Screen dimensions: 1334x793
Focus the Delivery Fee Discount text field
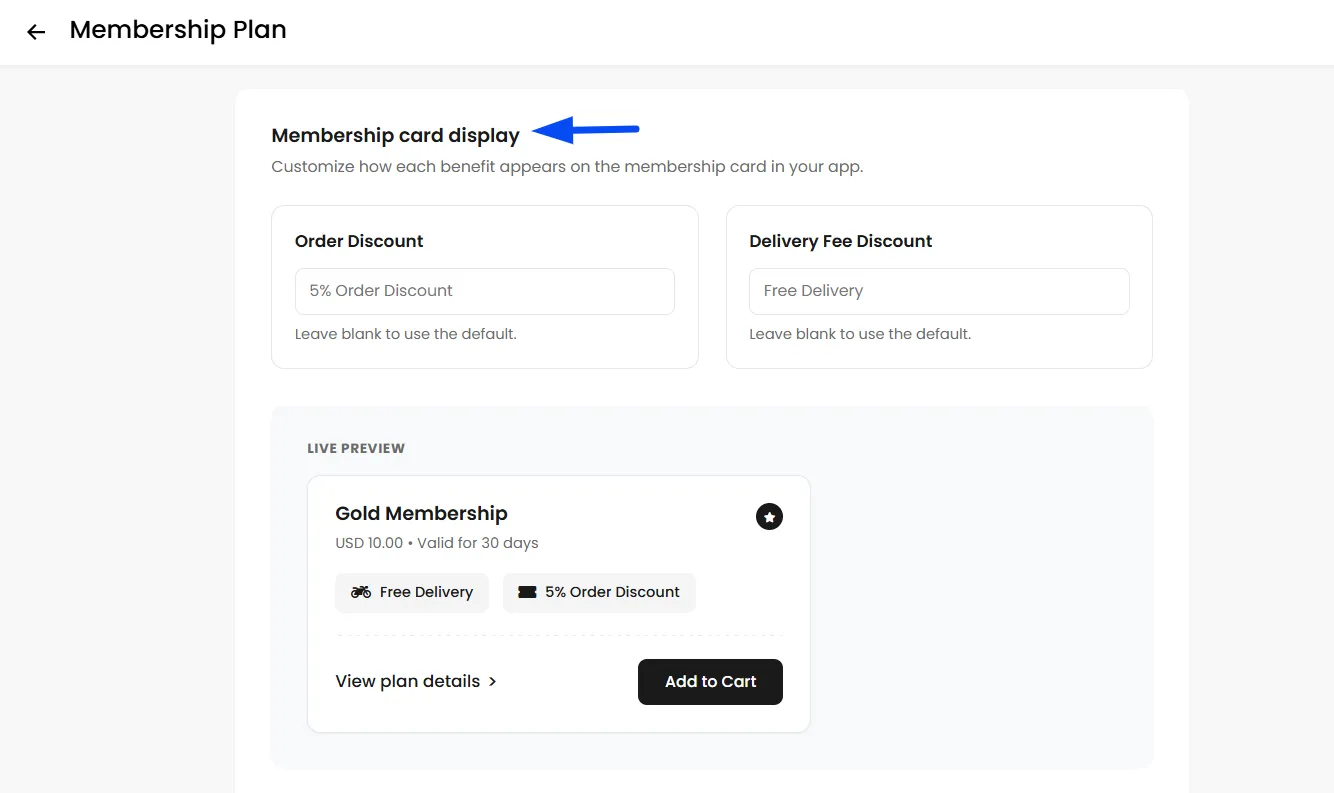point(939,291)
